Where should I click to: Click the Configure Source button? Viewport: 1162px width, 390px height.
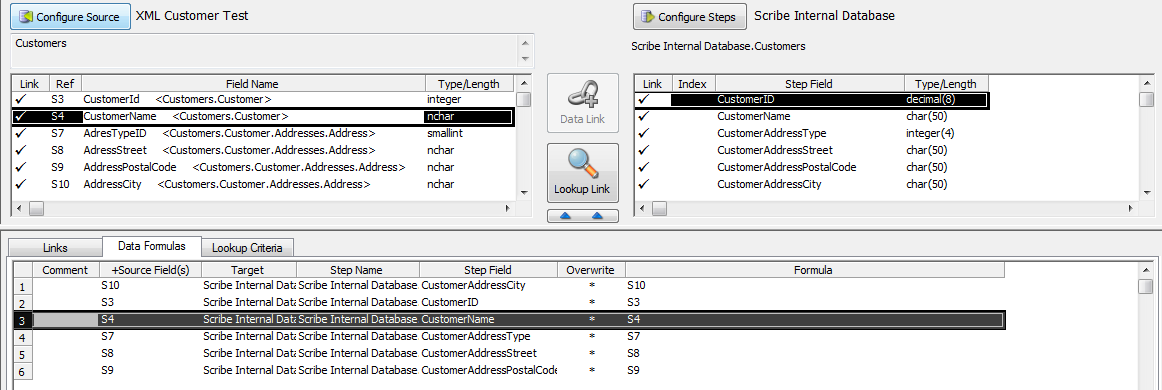click(70, 16)
